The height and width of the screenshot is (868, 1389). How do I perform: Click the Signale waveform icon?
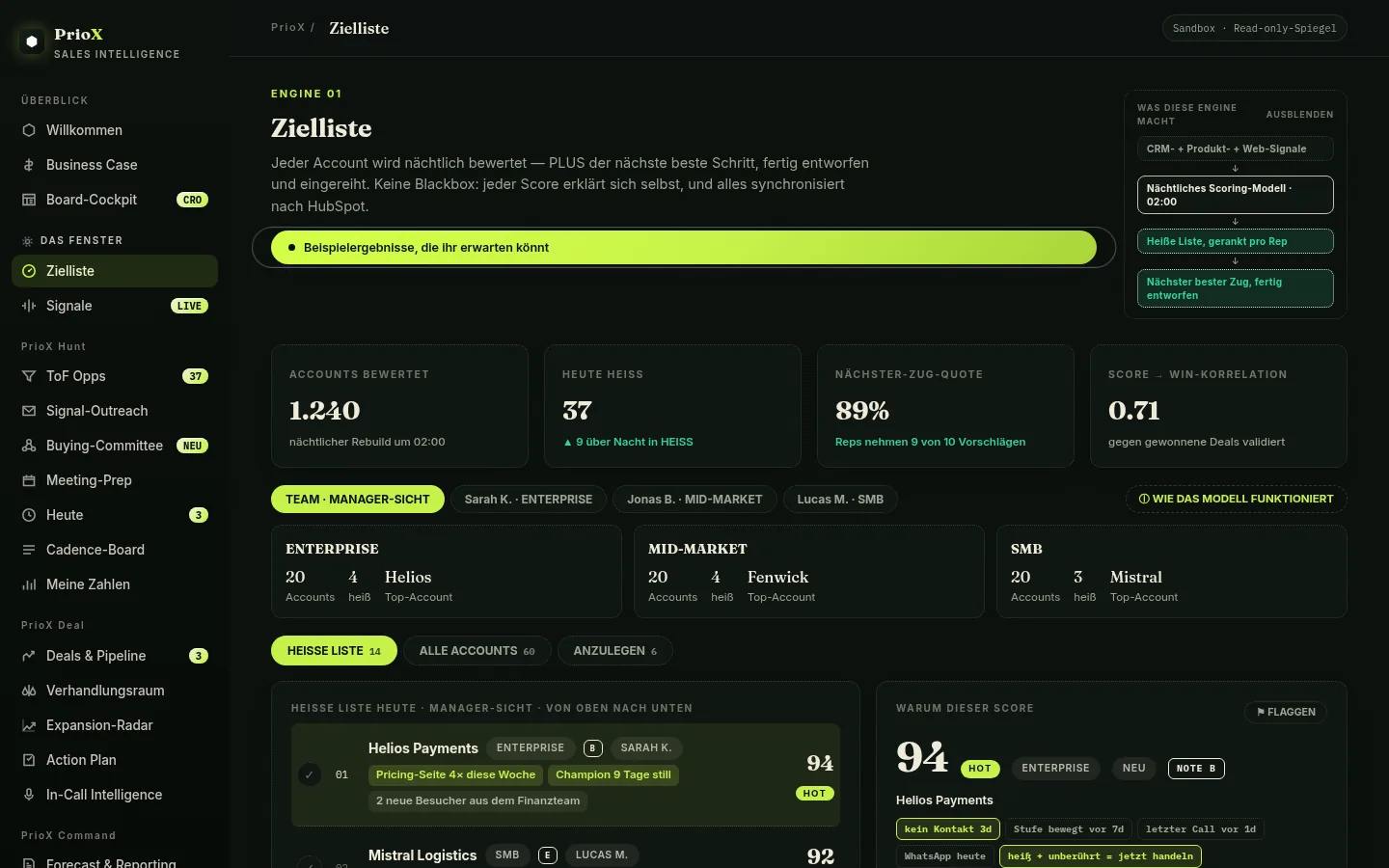29,306
